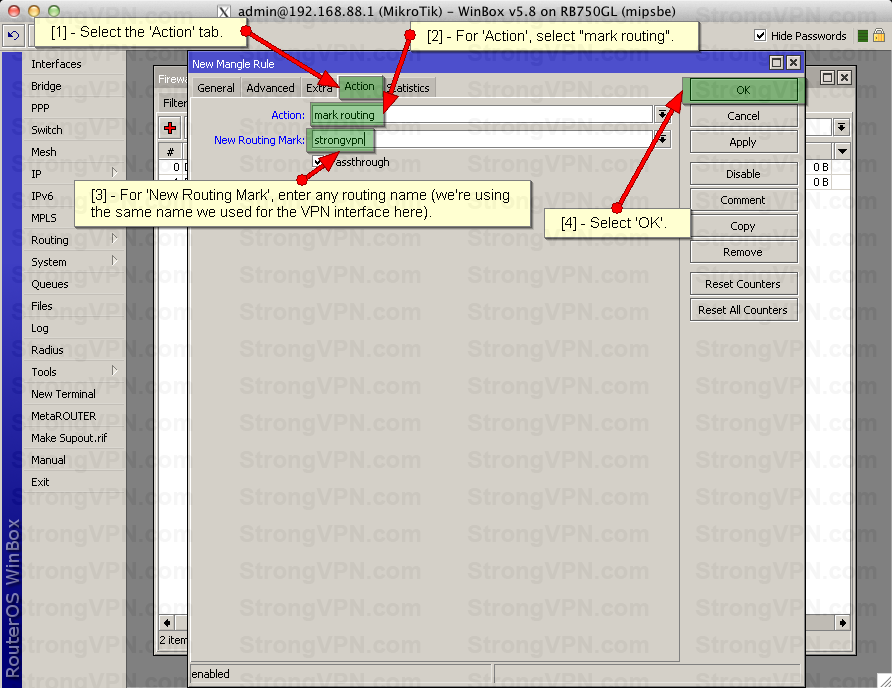The width and height of the screenshot is (892, 688).
Task: Click the OK button
Action: point(743,90)
